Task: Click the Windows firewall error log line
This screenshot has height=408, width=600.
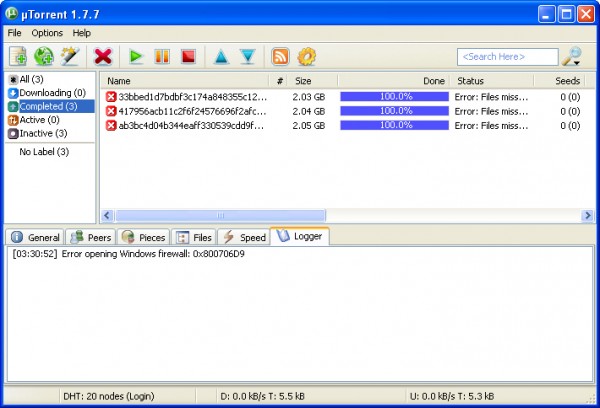Action: 129,254
